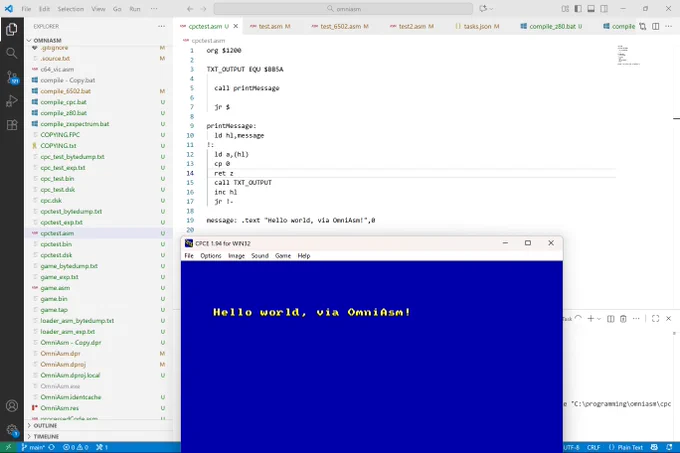Open Image menu in CPCE window
This screenshot has width=680, height=453.
point(236,256)
